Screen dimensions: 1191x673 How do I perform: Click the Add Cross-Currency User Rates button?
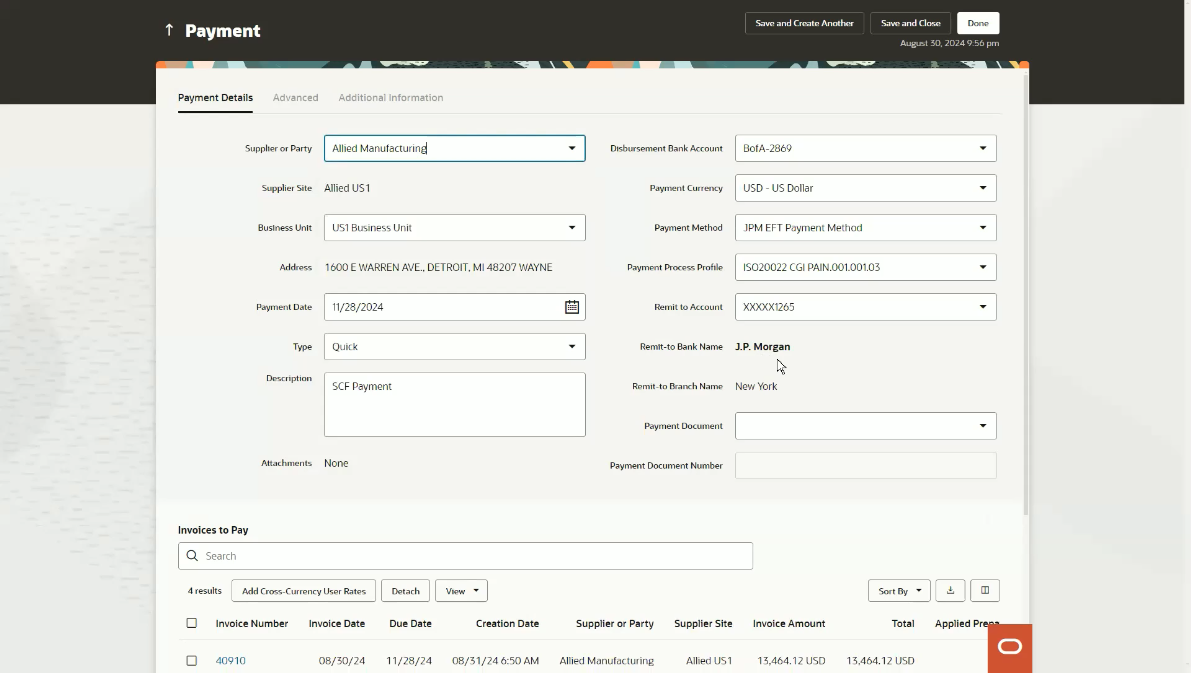(x=304, y=591)
